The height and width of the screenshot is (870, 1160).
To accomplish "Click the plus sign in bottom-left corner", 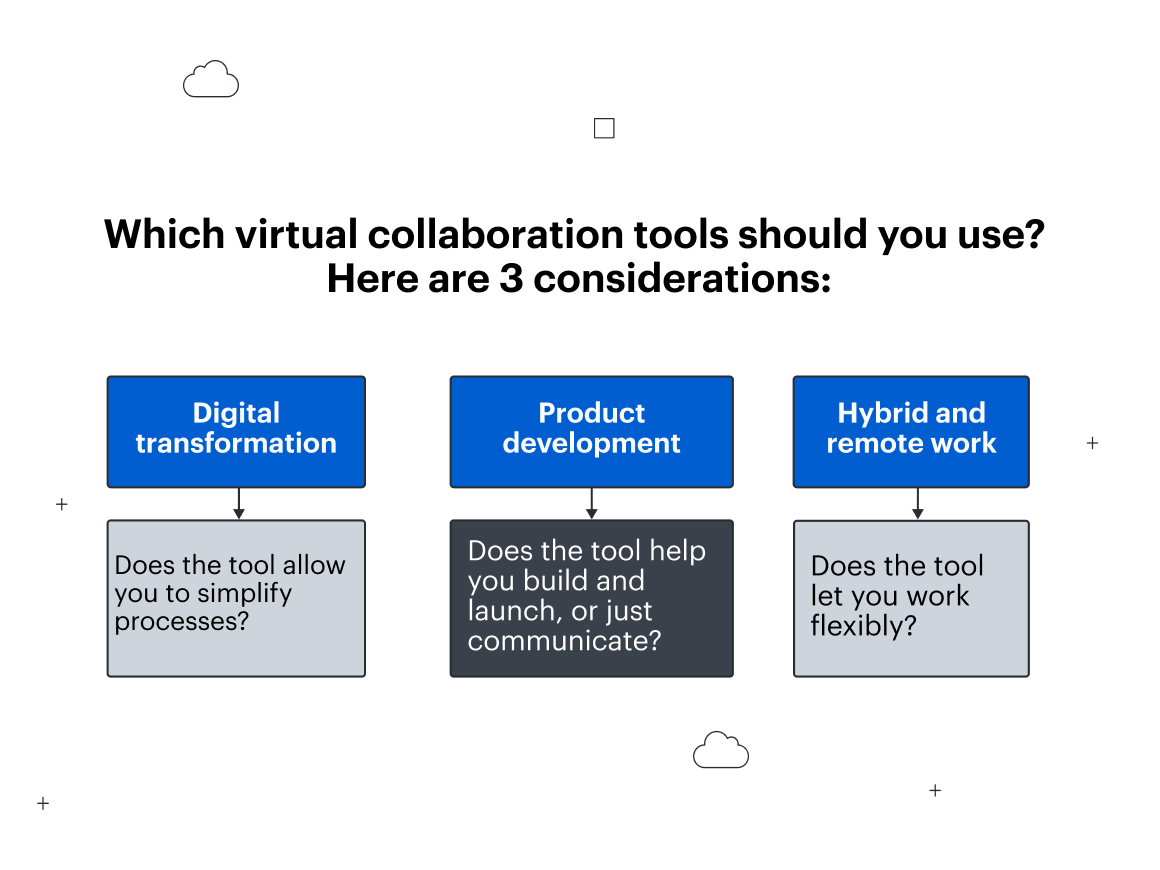I will click(43, 803).
